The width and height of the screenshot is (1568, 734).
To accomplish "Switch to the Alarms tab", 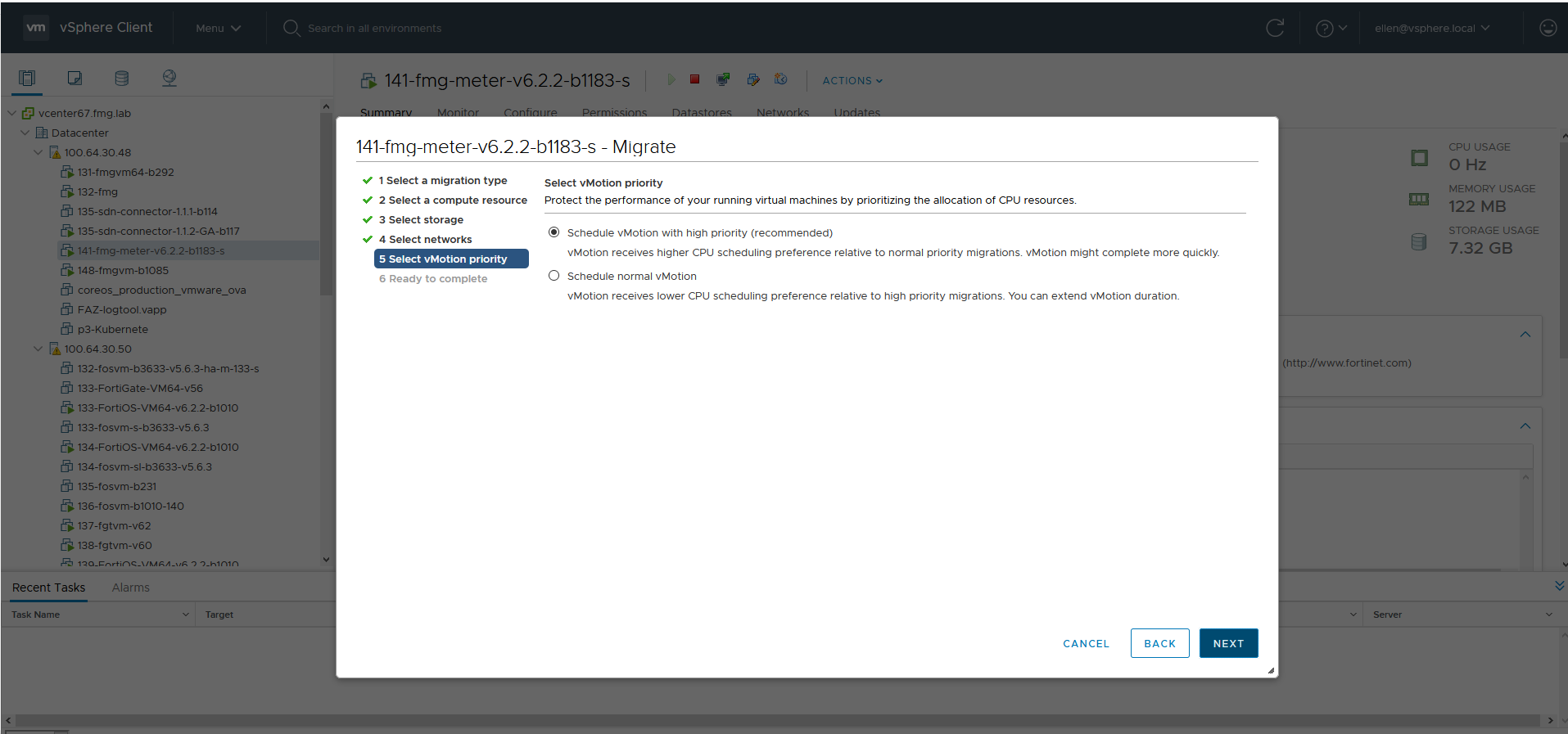I will pos(131,588).
